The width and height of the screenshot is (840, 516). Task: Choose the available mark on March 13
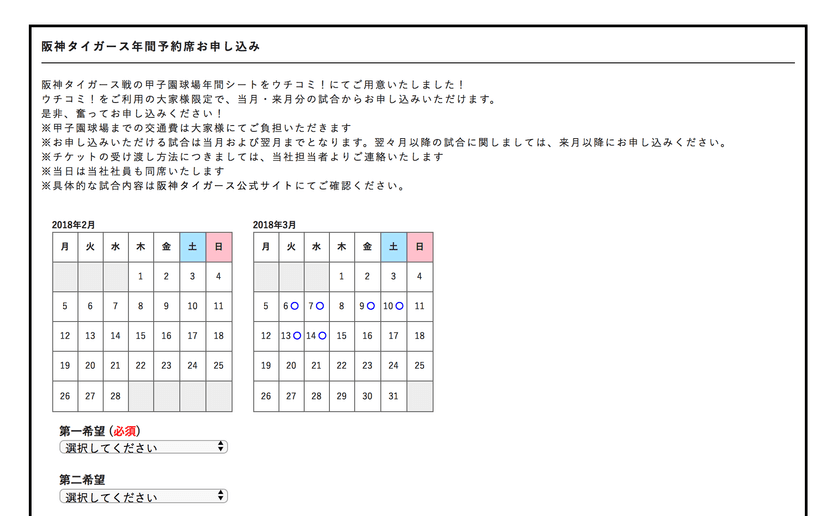pos(297,336)
